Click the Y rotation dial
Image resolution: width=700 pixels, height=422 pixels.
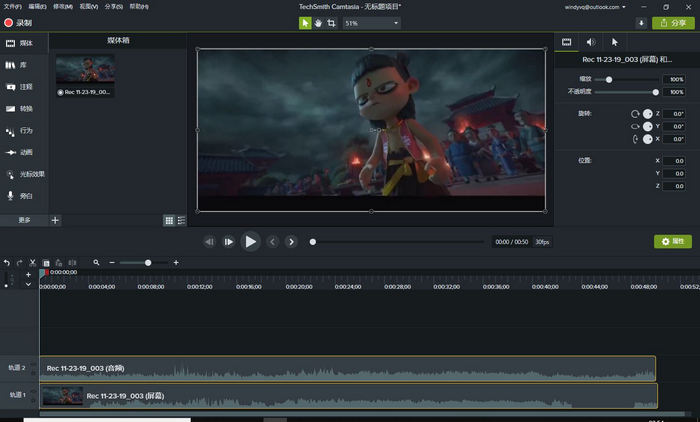point(647,126)
